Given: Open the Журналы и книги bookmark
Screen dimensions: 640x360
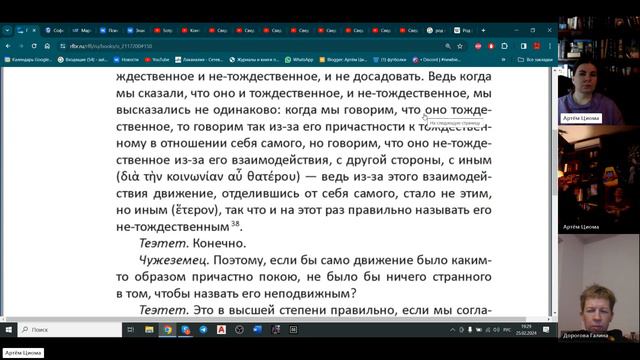Looking at the screenshot, I should (254, 60).
